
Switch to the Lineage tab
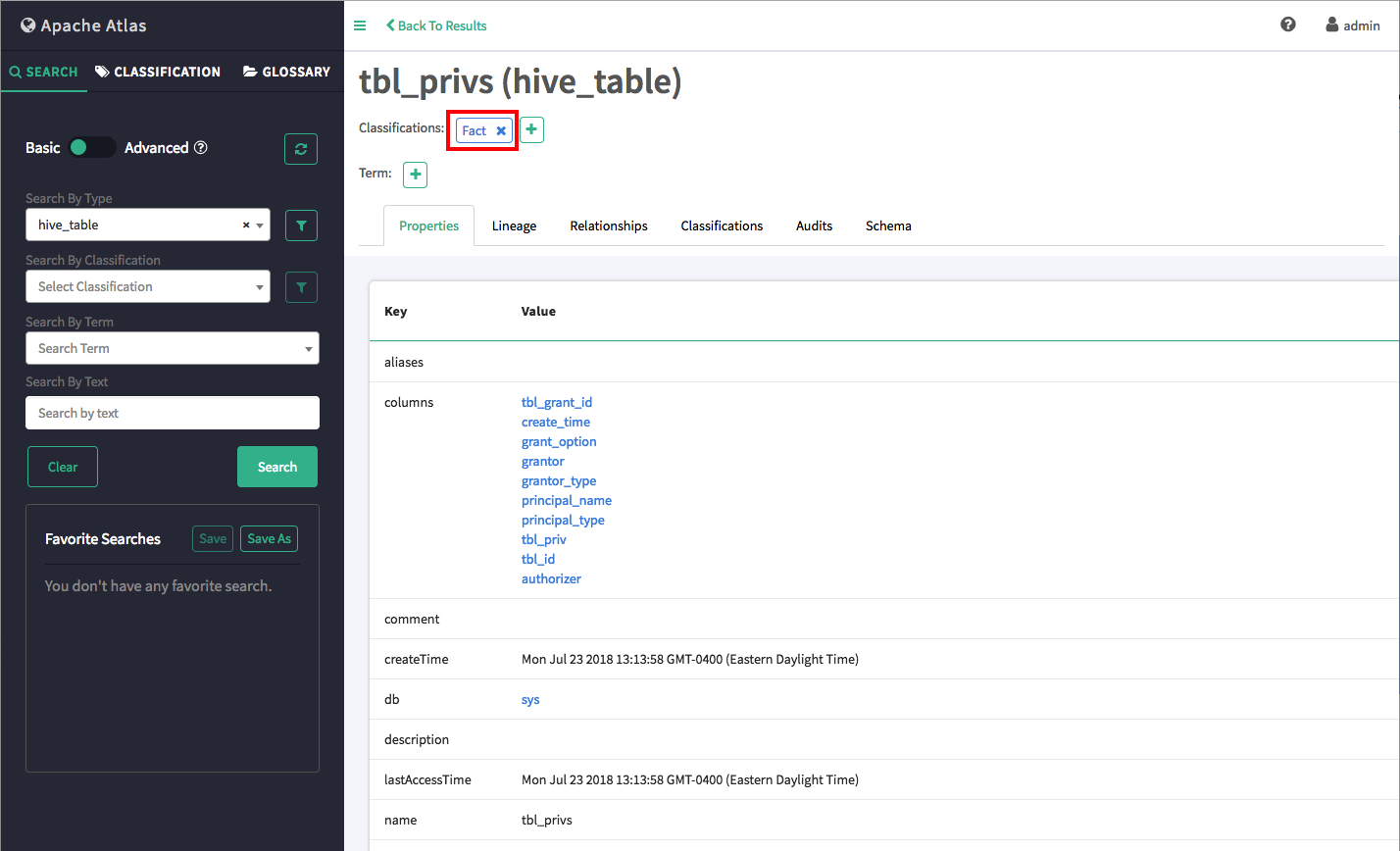point(514,226)
